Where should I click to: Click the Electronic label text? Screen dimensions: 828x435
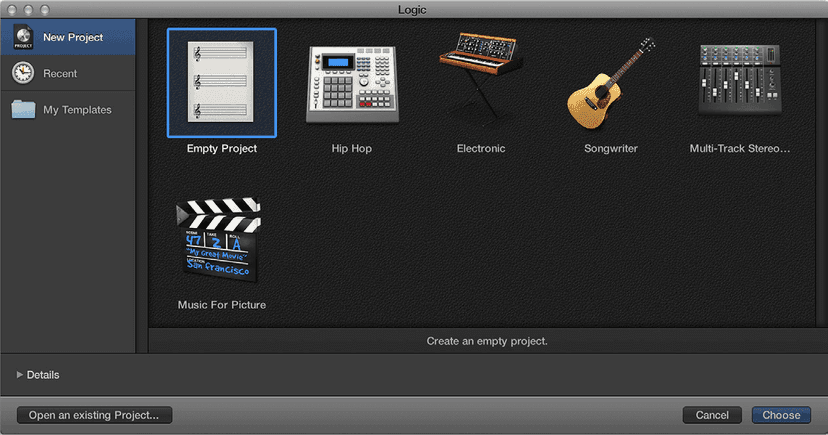[481, 148]
